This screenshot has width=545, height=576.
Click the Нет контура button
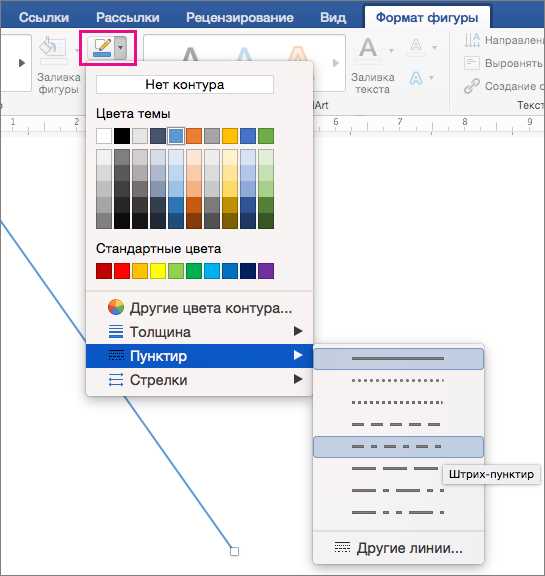185,84
